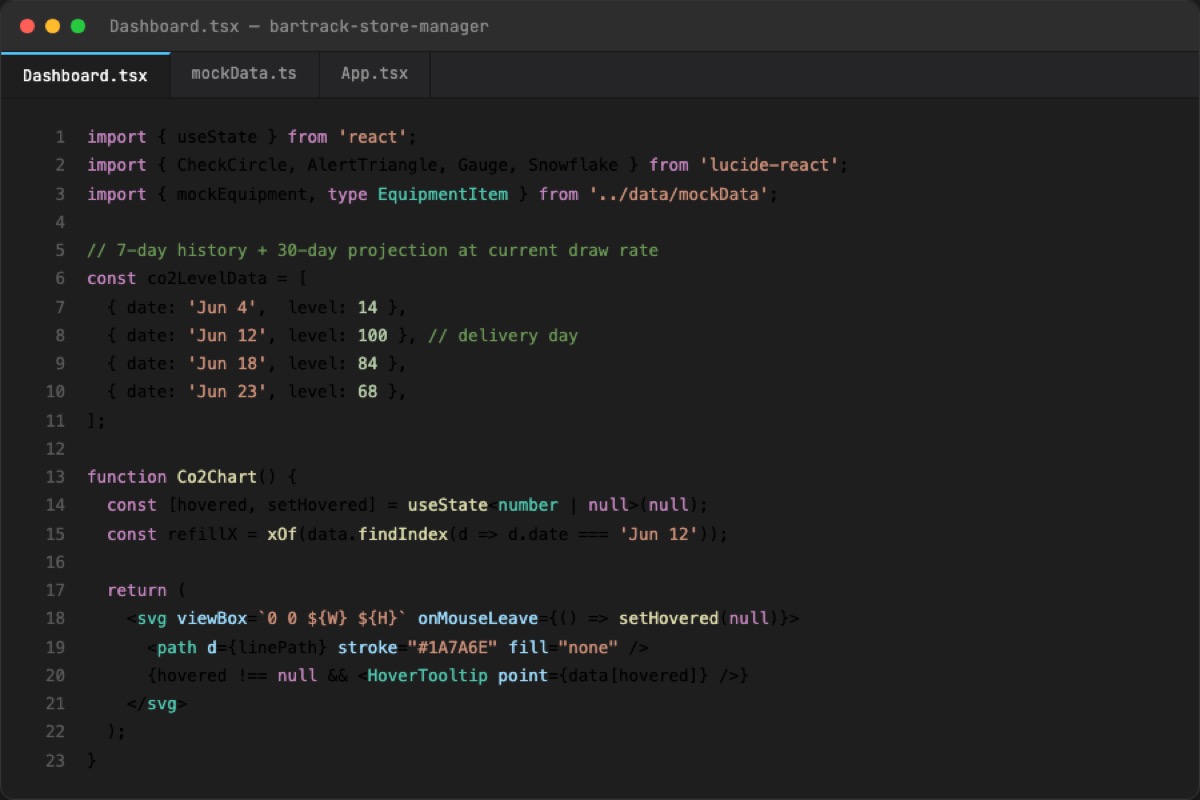Open the mockData.ts tab
The image size is (1200, 800).
pyautogui.click(x=245, y=74)
